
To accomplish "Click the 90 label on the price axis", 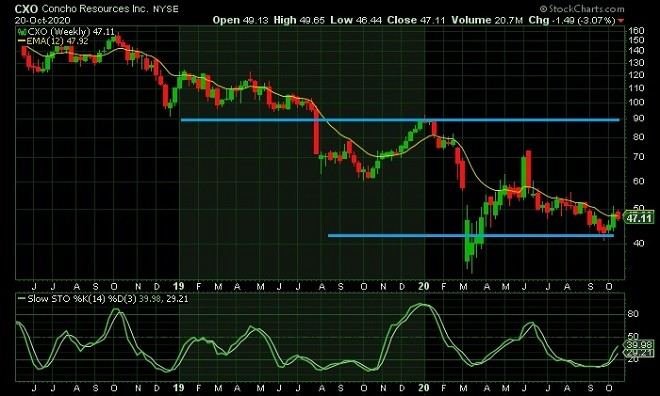I will point(639,118).
